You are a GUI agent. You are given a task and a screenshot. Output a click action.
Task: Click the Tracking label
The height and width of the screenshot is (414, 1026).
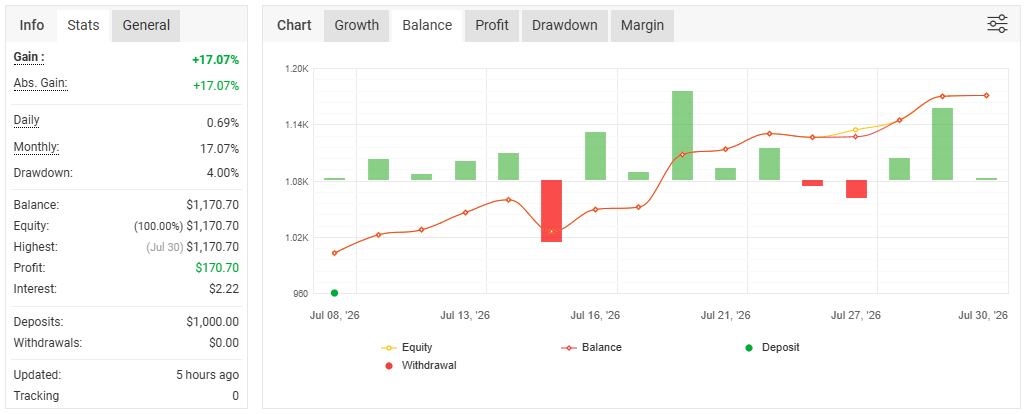click(x=36, y=396)
